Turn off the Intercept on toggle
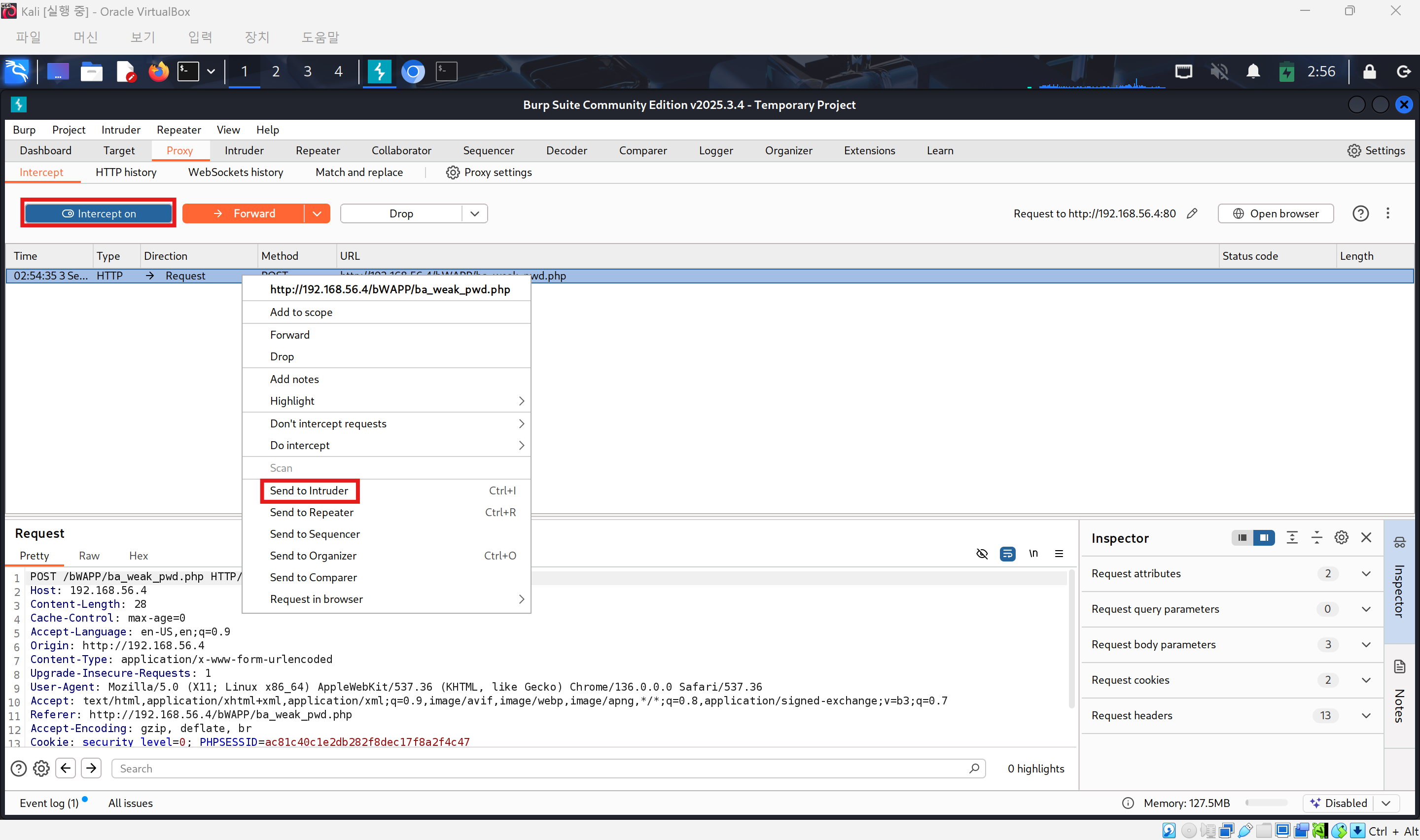Screen dimensions: 1420x840 coord(99,213)
